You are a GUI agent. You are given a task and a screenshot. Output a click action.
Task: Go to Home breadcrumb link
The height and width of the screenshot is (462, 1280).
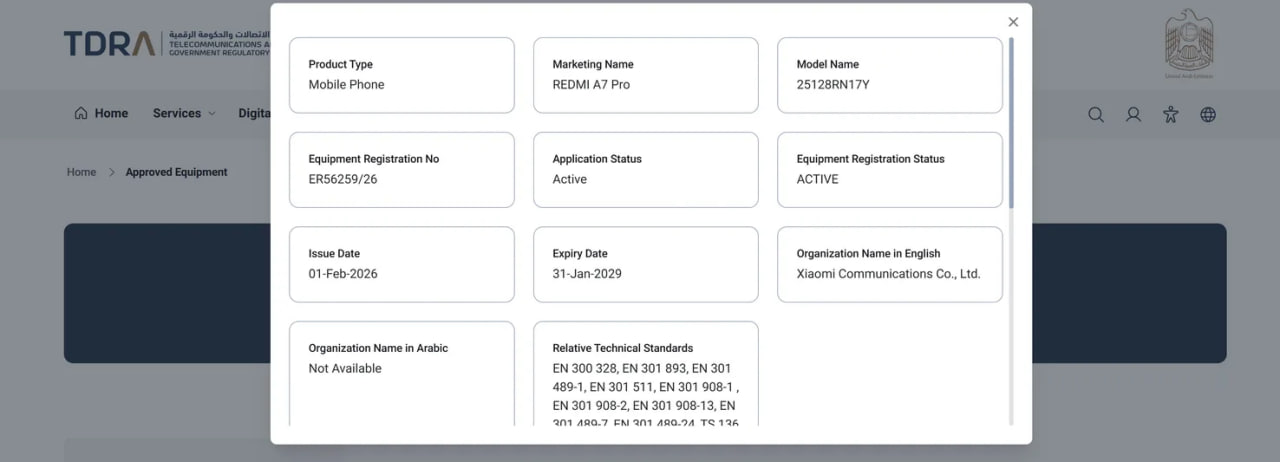(x=81, y=172)
